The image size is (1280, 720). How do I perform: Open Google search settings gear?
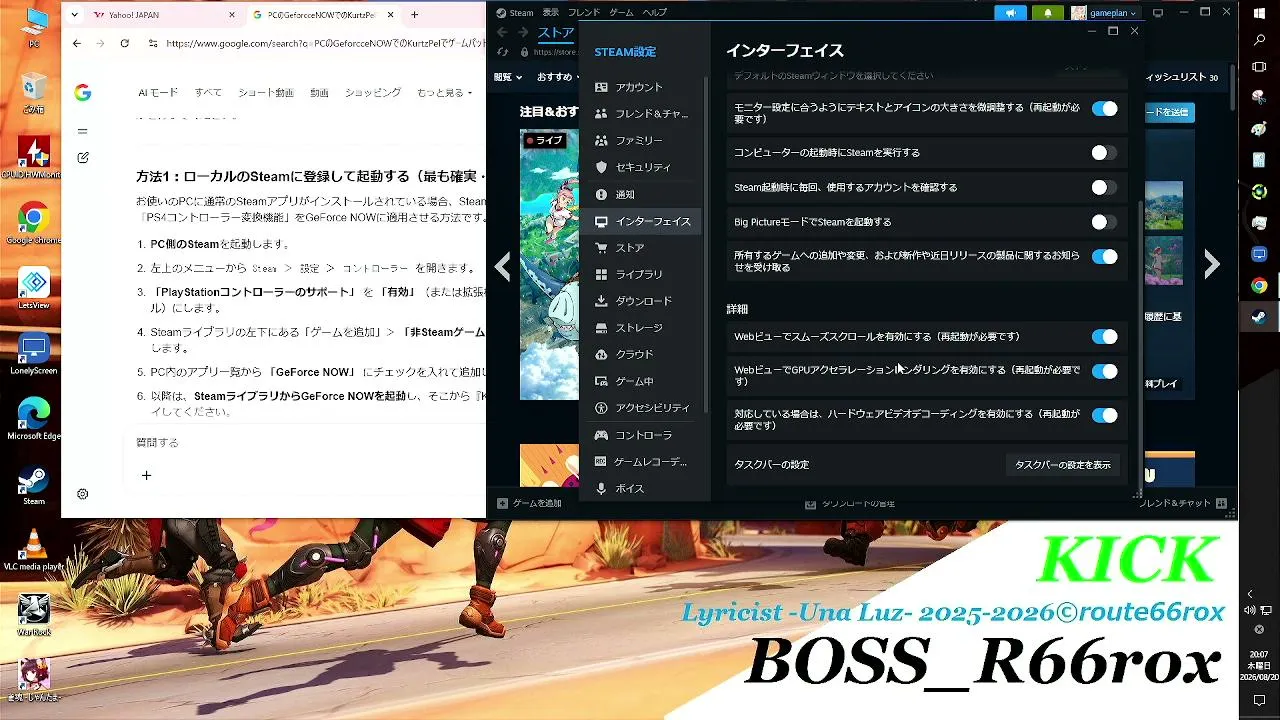click(83, 494)
